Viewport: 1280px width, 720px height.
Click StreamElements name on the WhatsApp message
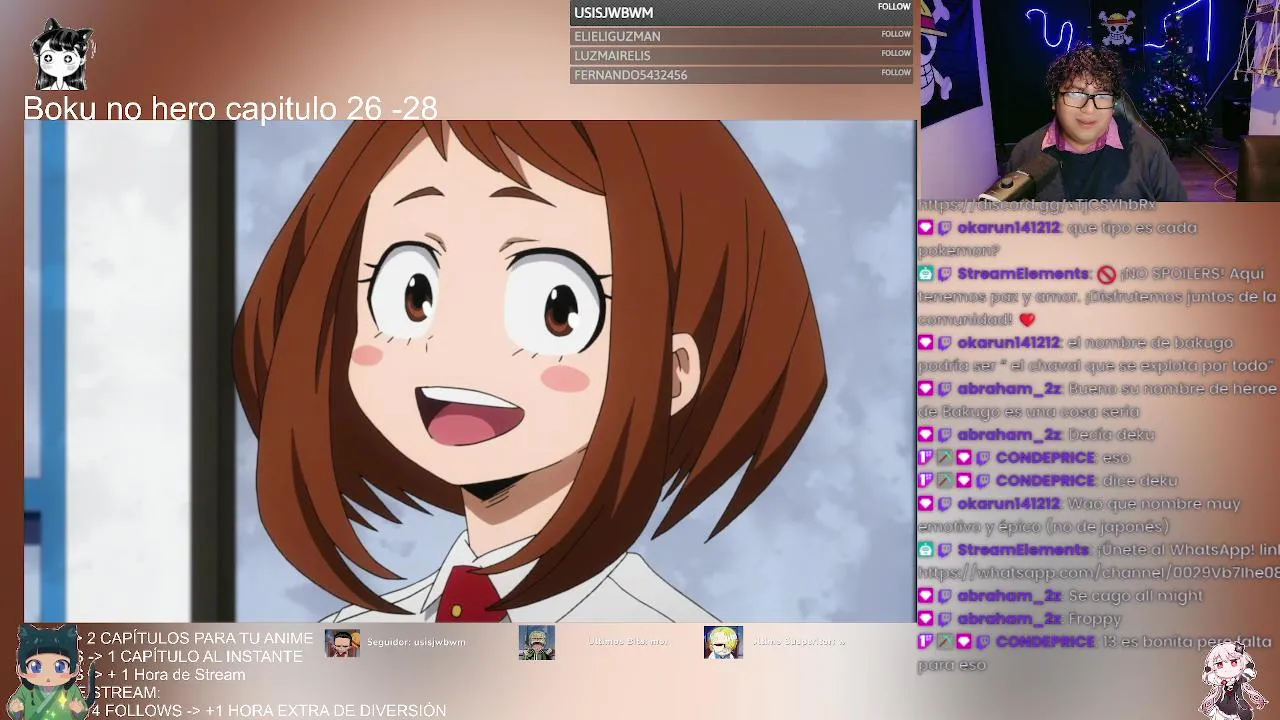pos(1022,550)
